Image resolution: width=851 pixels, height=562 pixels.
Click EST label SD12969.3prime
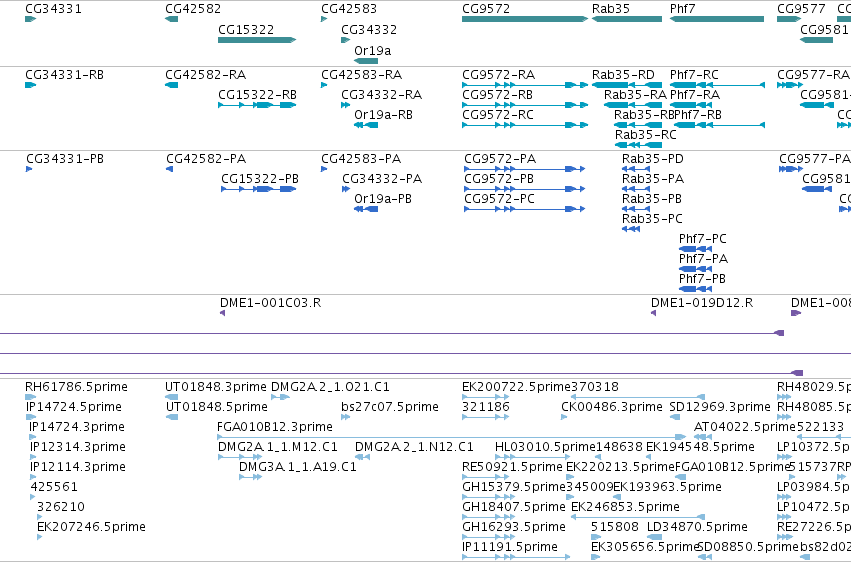[x=720, y=407]
